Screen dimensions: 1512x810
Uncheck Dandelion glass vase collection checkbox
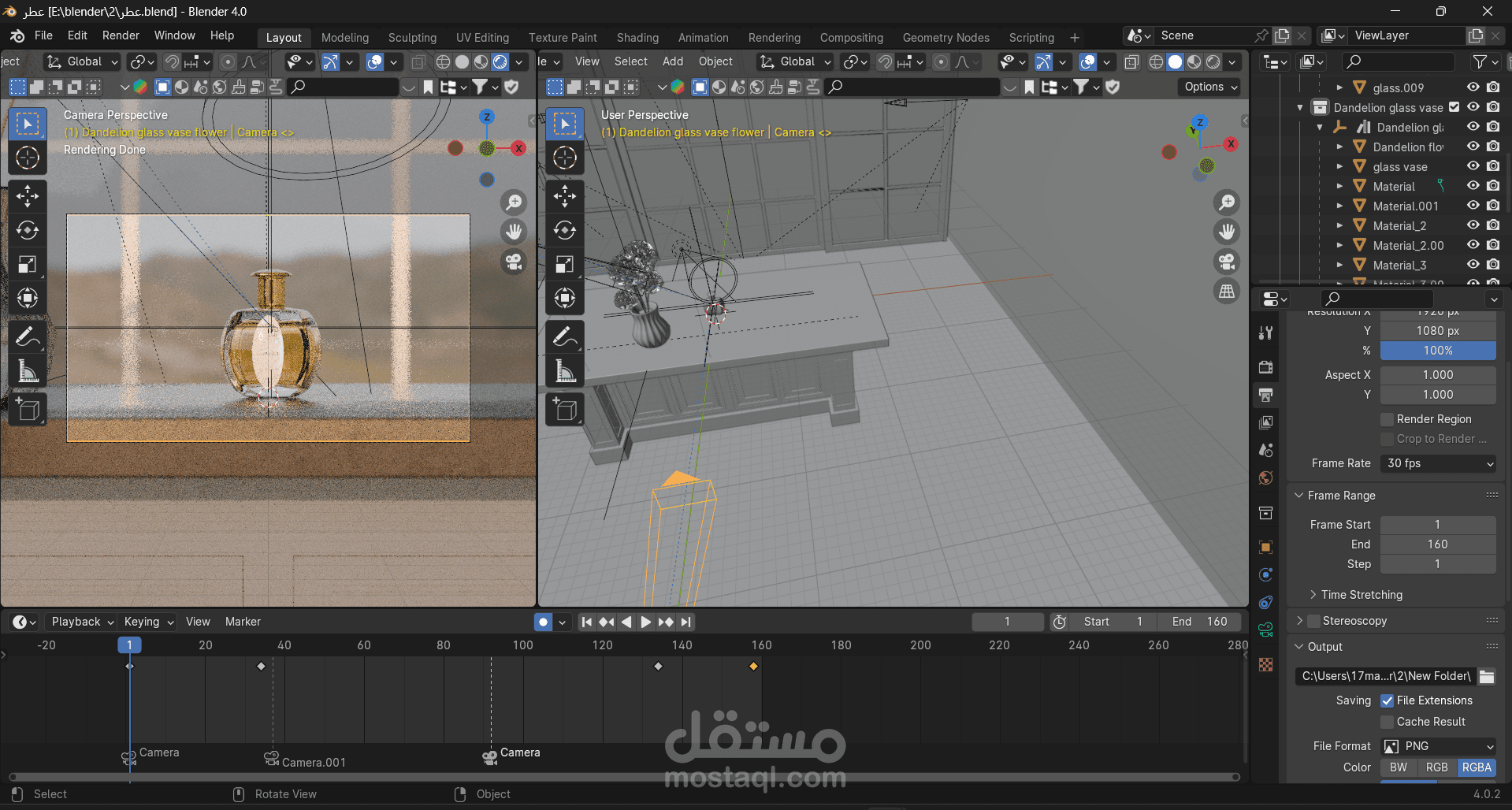[1454, 107]
